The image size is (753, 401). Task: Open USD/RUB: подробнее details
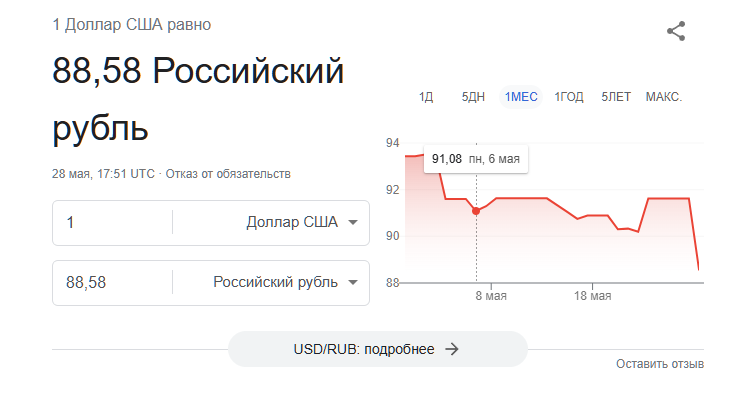point(378,349)
